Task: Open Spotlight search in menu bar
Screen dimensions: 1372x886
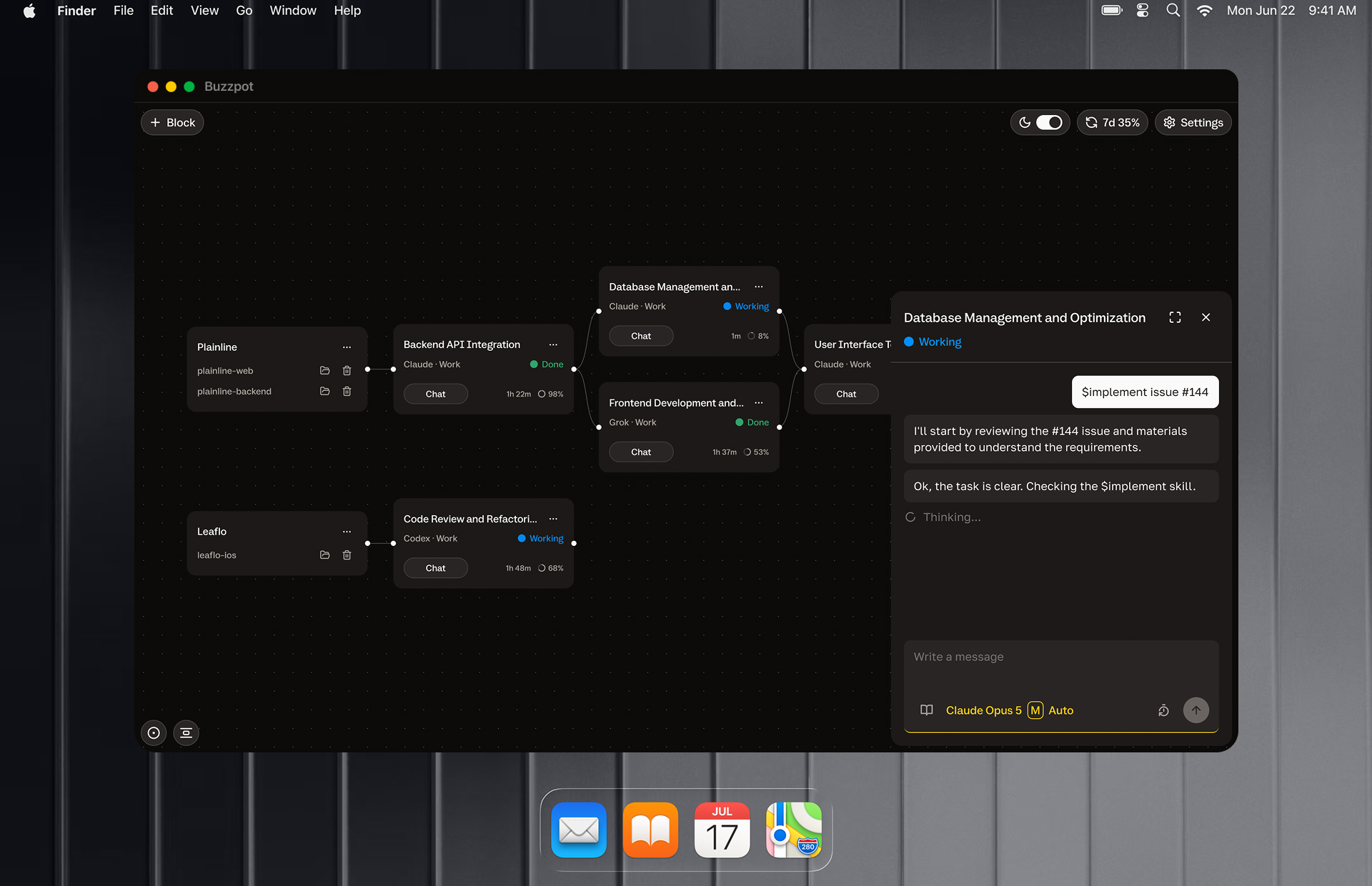Action: tap(1173, 11)
